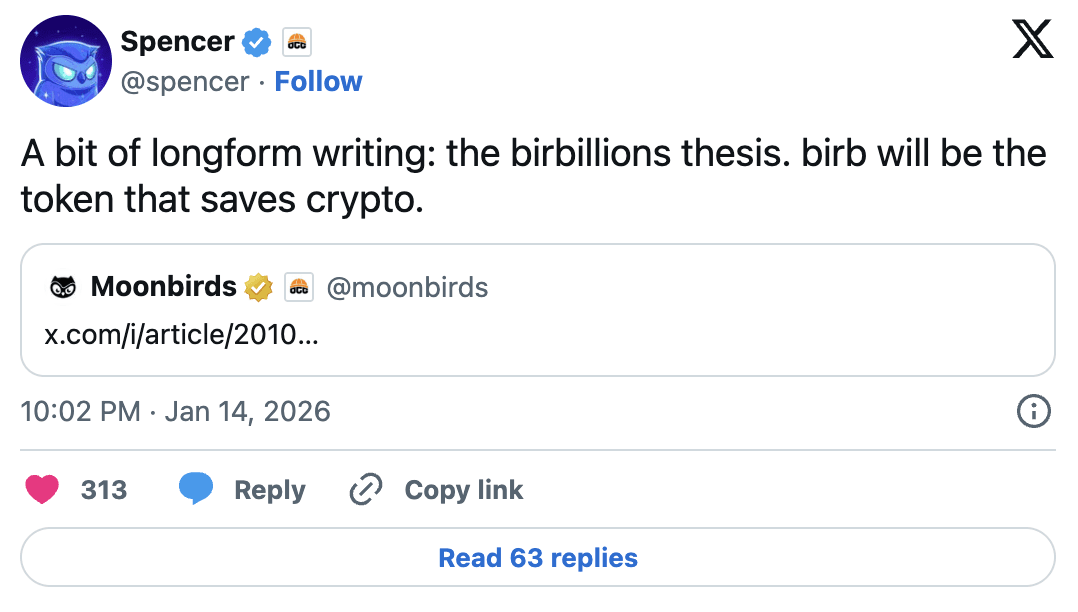Click the gold verified badge on Moonbirds
Screen dimensions: 1078x612
pos(258,288)
